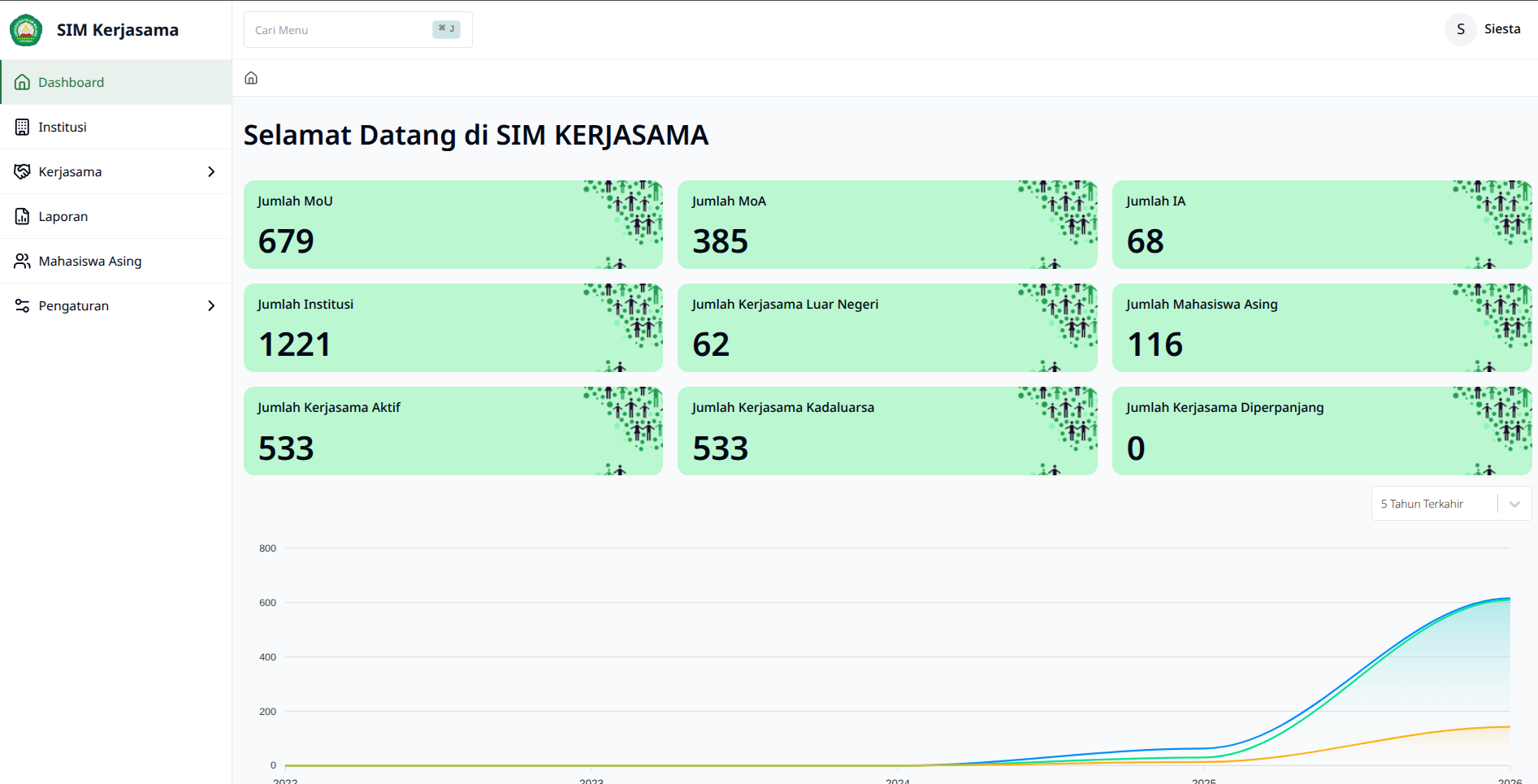Click the Pengaturan settings sliders icon
This screenshot has height=784, width=1538.
23,305
